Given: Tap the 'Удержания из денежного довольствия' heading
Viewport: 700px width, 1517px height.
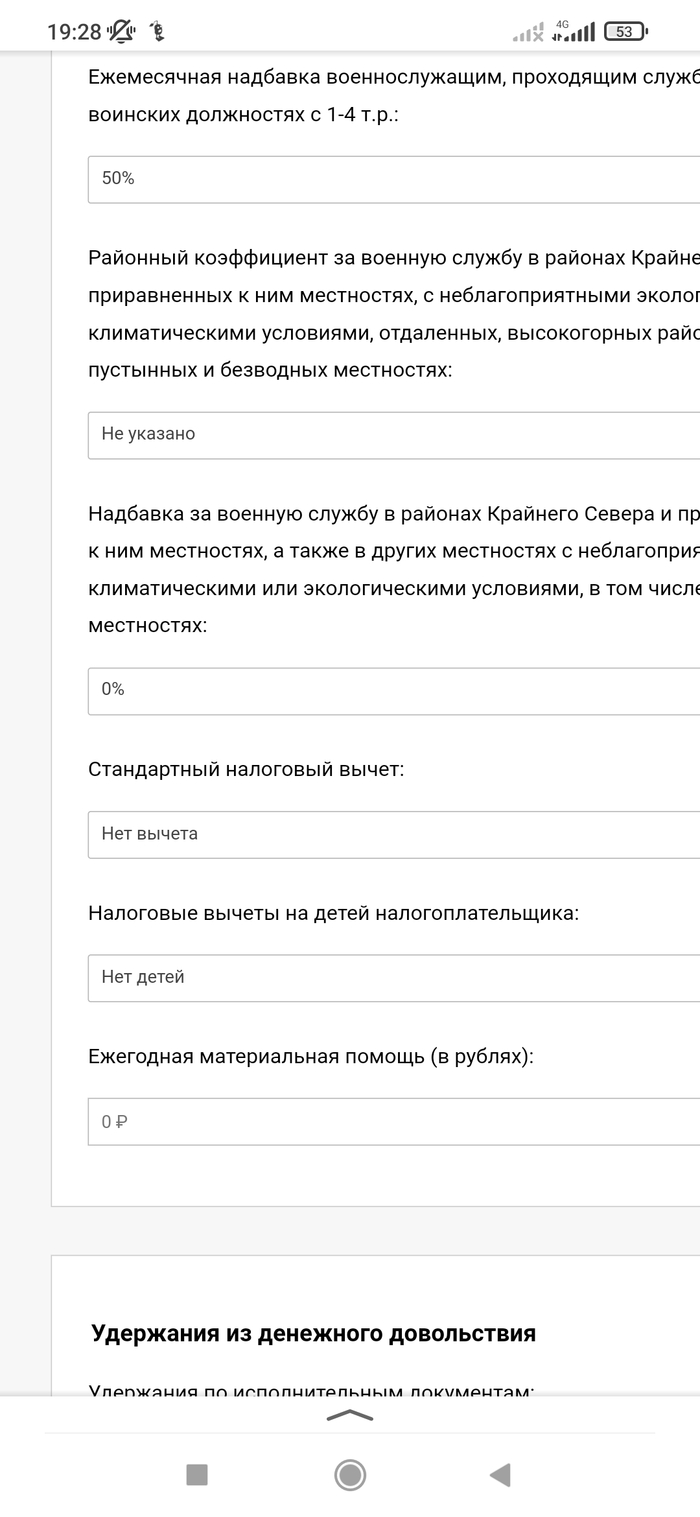Looking at the screenshot, I should point(313,1333).
